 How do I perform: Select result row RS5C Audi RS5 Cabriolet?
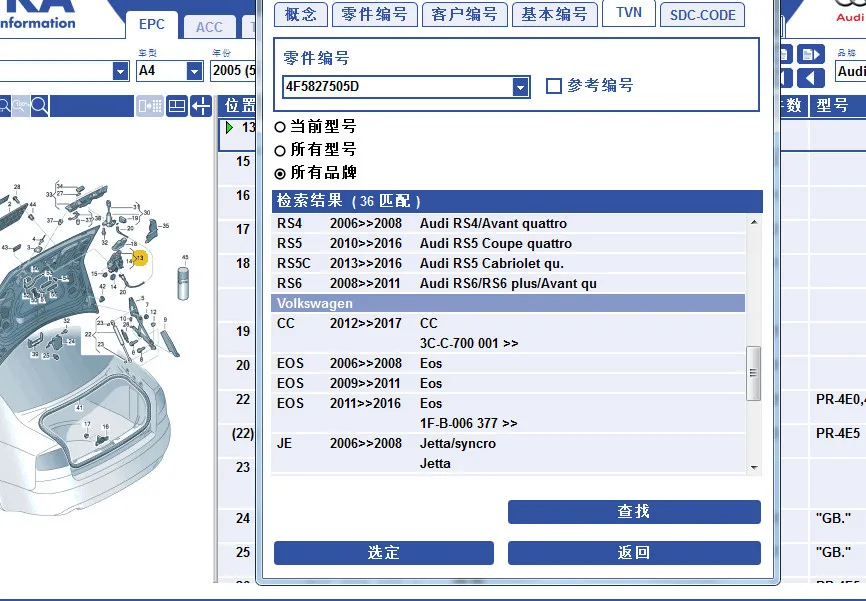508,263
